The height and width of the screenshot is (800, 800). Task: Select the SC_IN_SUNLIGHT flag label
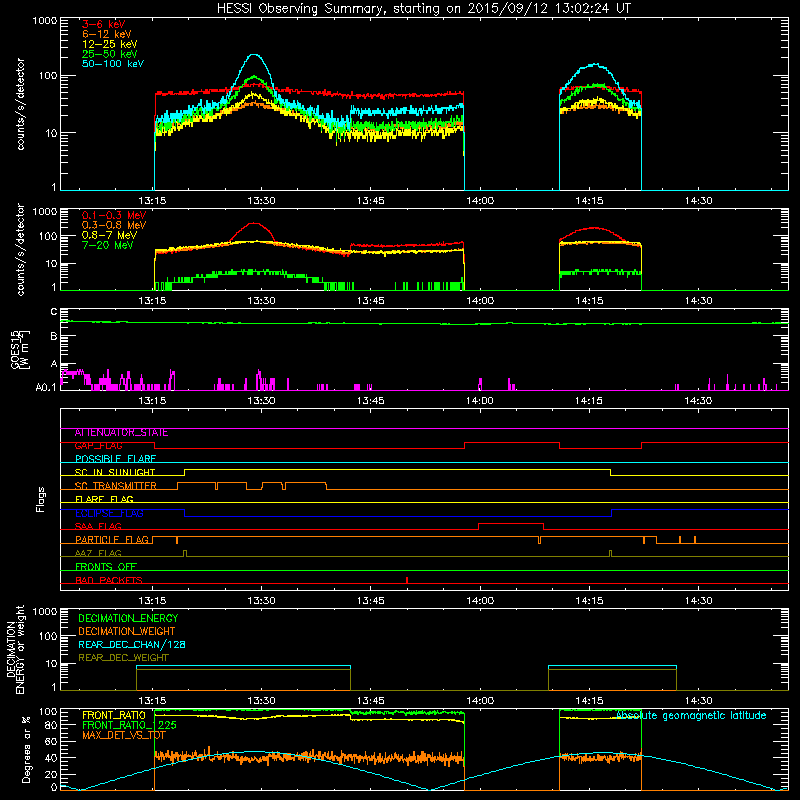115,472
